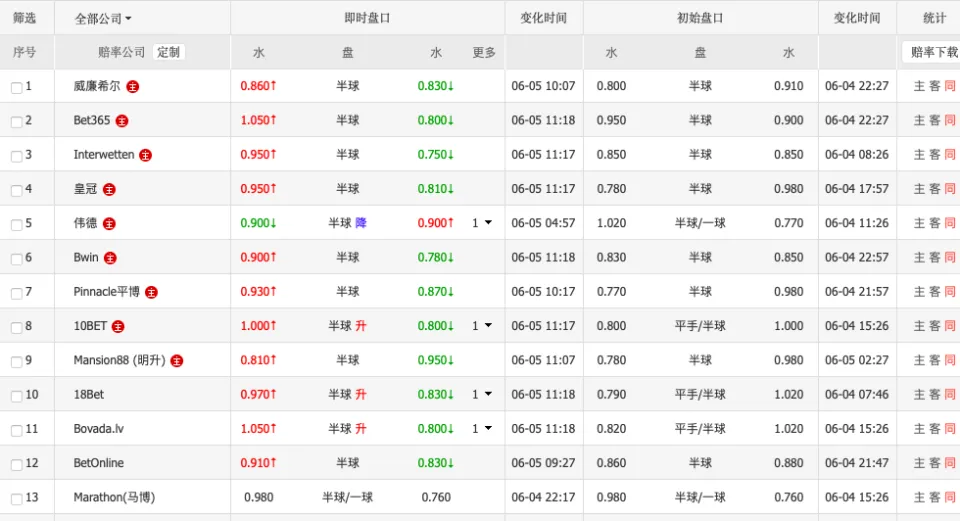Expand more odds dropdown in 伟德 row

pos(482,223)
